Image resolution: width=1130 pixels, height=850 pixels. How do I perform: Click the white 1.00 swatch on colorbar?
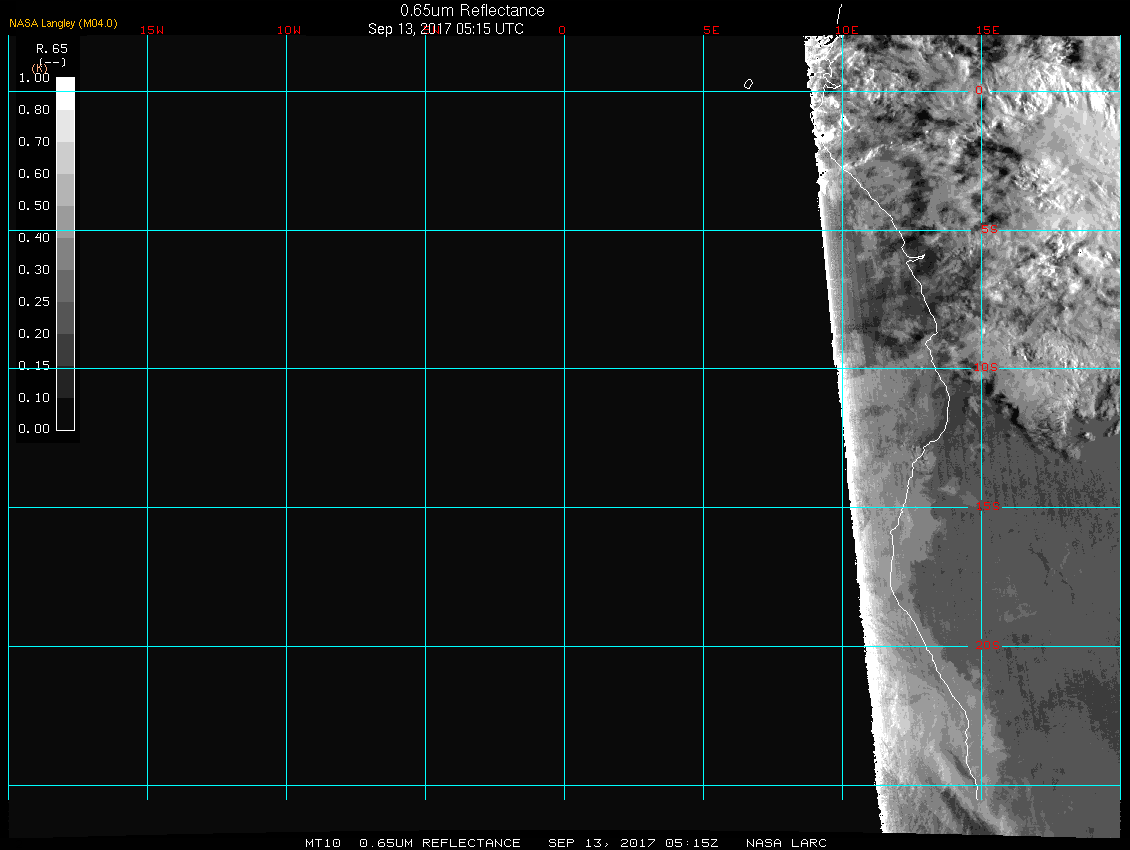[65, 85]
